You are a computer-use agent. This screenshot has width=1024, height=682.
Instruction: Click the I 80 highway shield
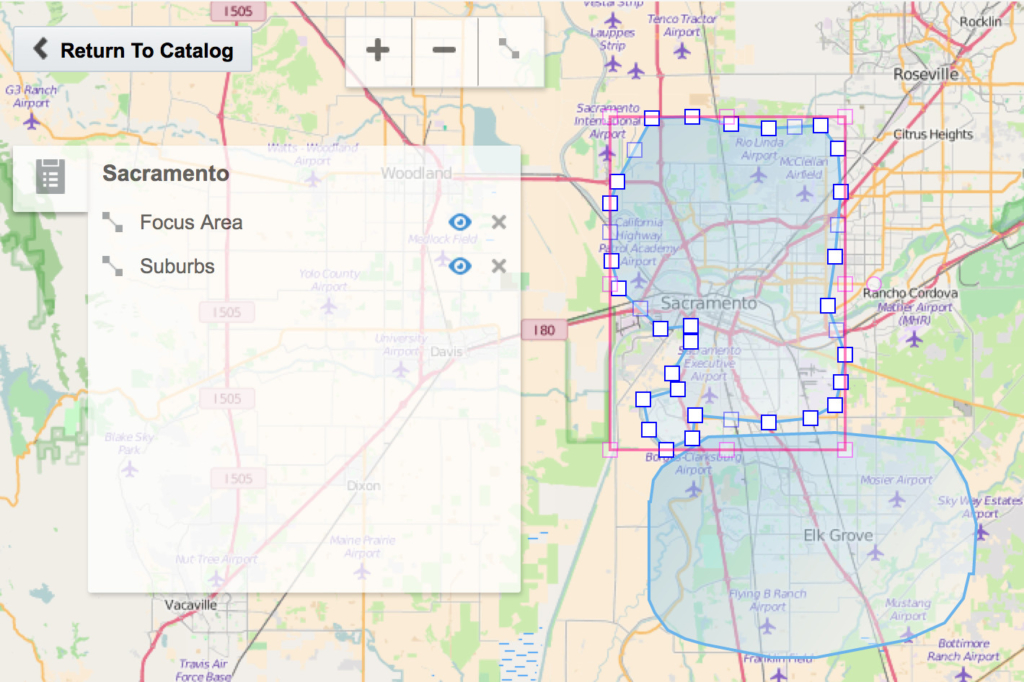544,330
